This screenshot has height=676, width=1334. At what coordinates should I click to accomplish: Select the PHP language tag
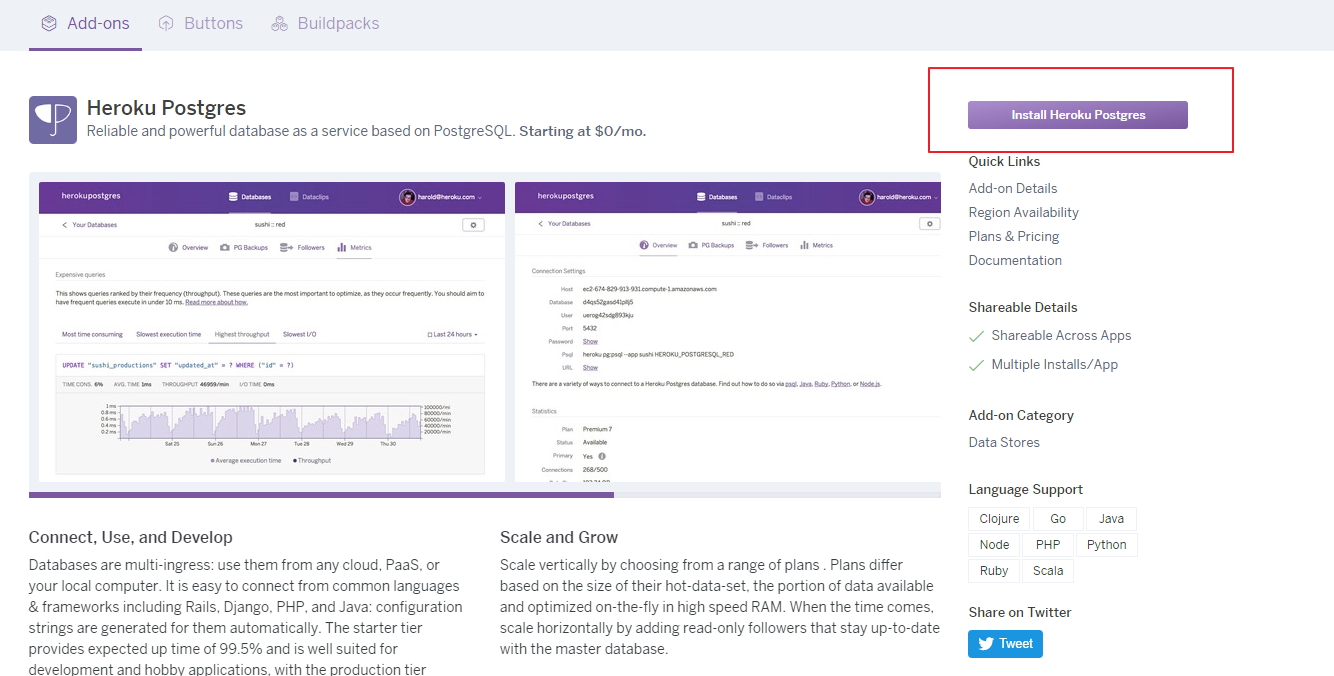coord(1048,545)
